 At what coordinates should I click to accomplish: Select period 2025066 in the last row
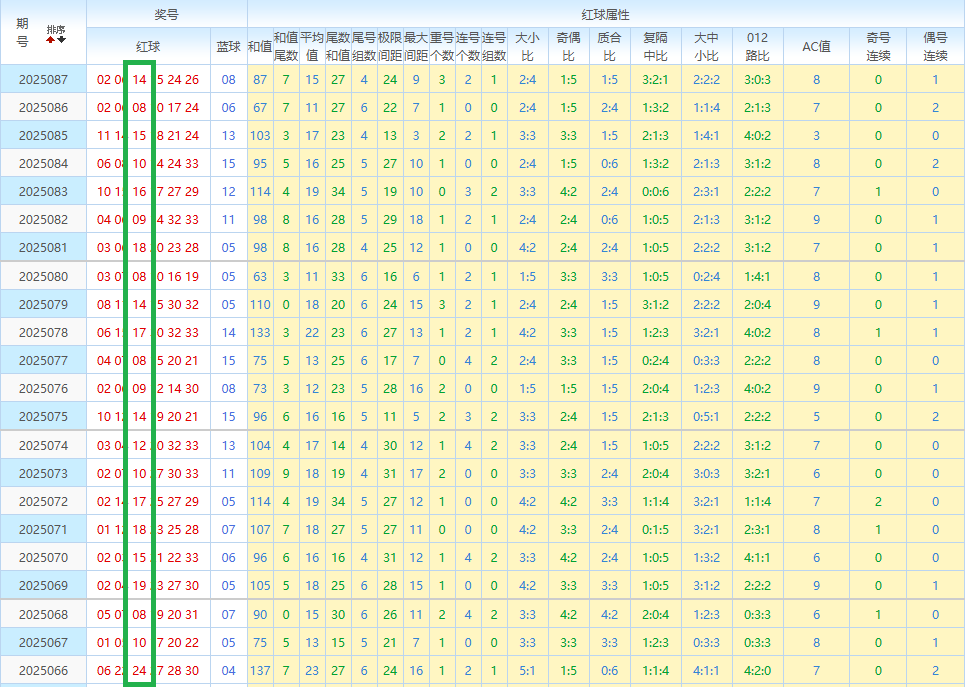[x=43, y=670]
